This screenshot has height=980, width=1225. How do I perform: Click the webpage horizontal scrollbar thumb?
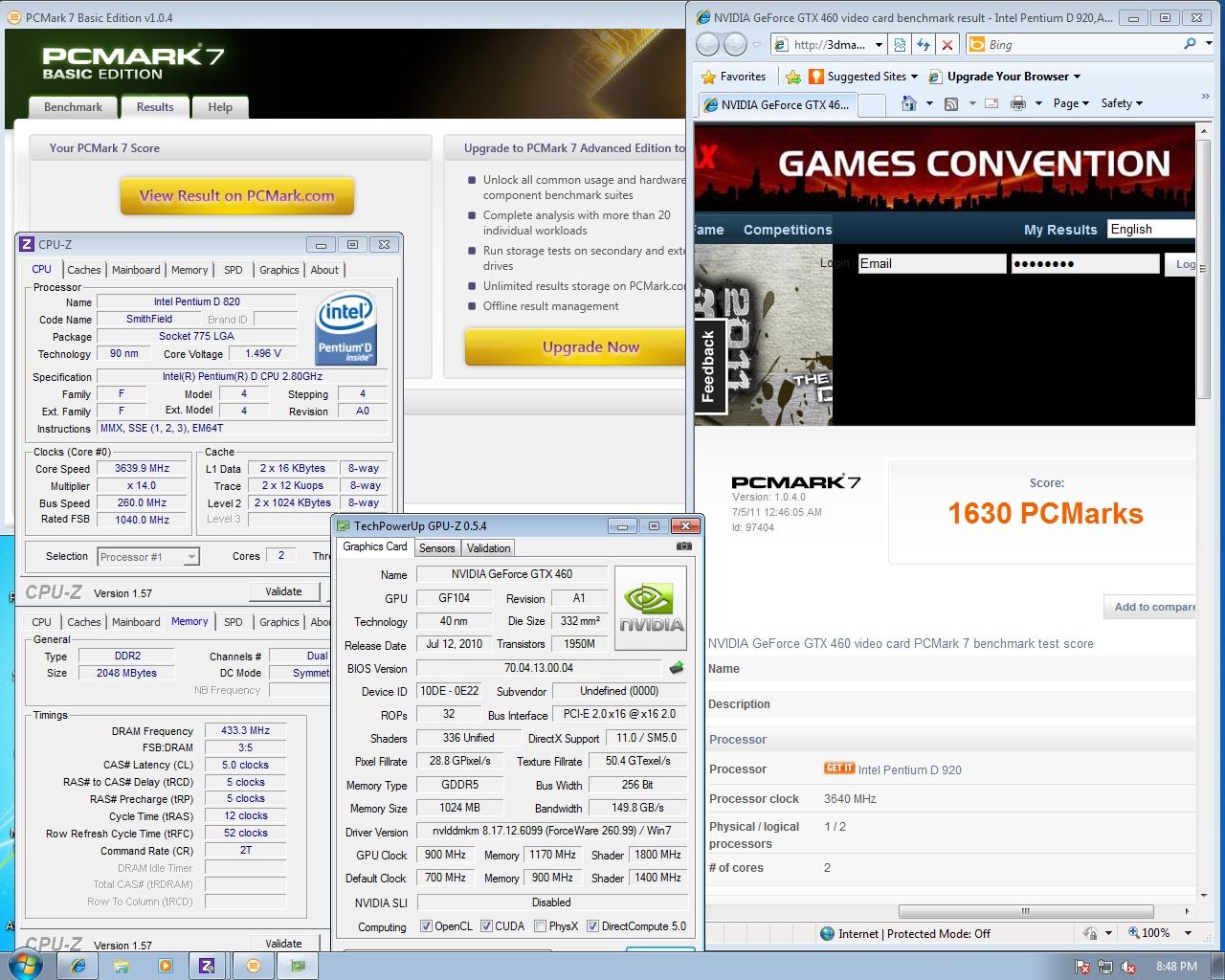(x=1025, y=911)
